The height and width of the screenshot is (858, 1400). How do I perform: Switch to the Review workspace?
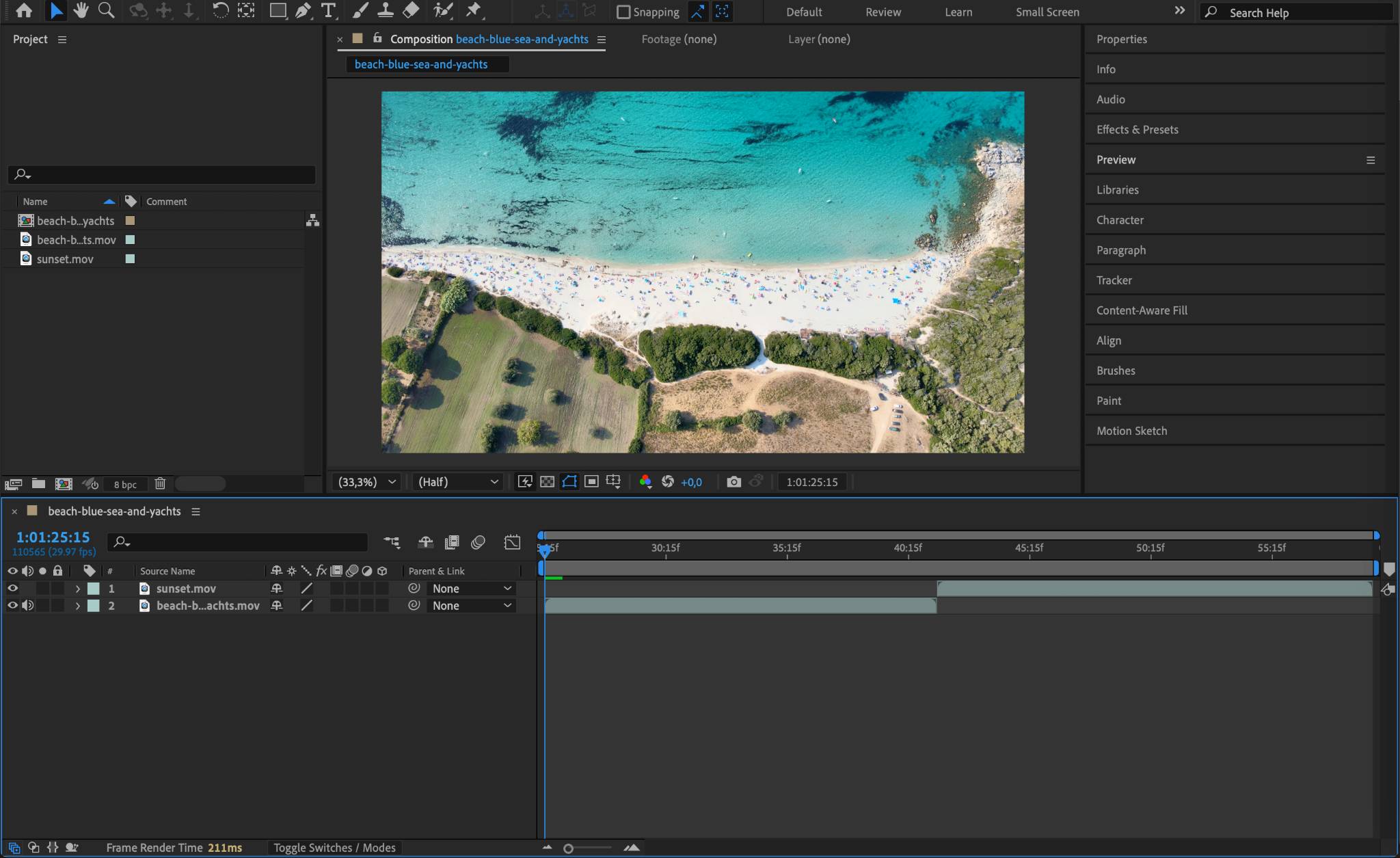883,12
